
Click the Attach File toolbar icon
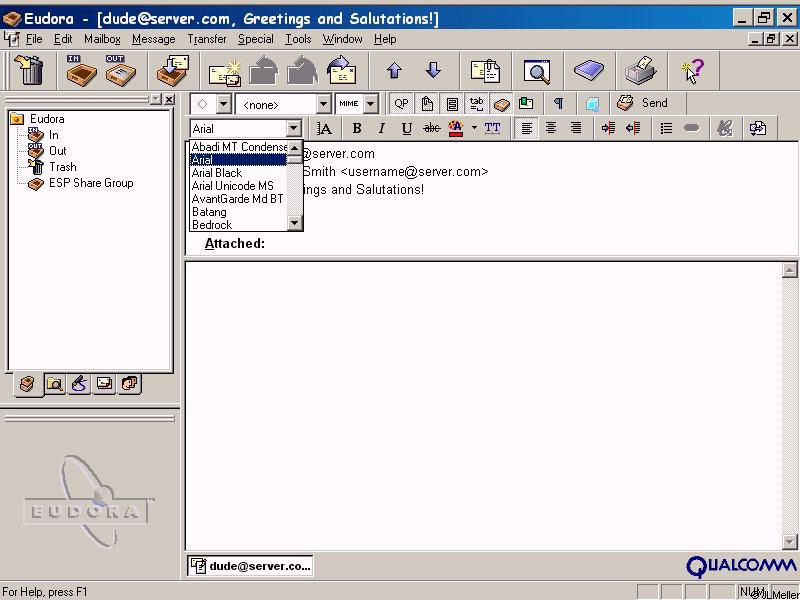pyautogui.click(x=485, y=70)
